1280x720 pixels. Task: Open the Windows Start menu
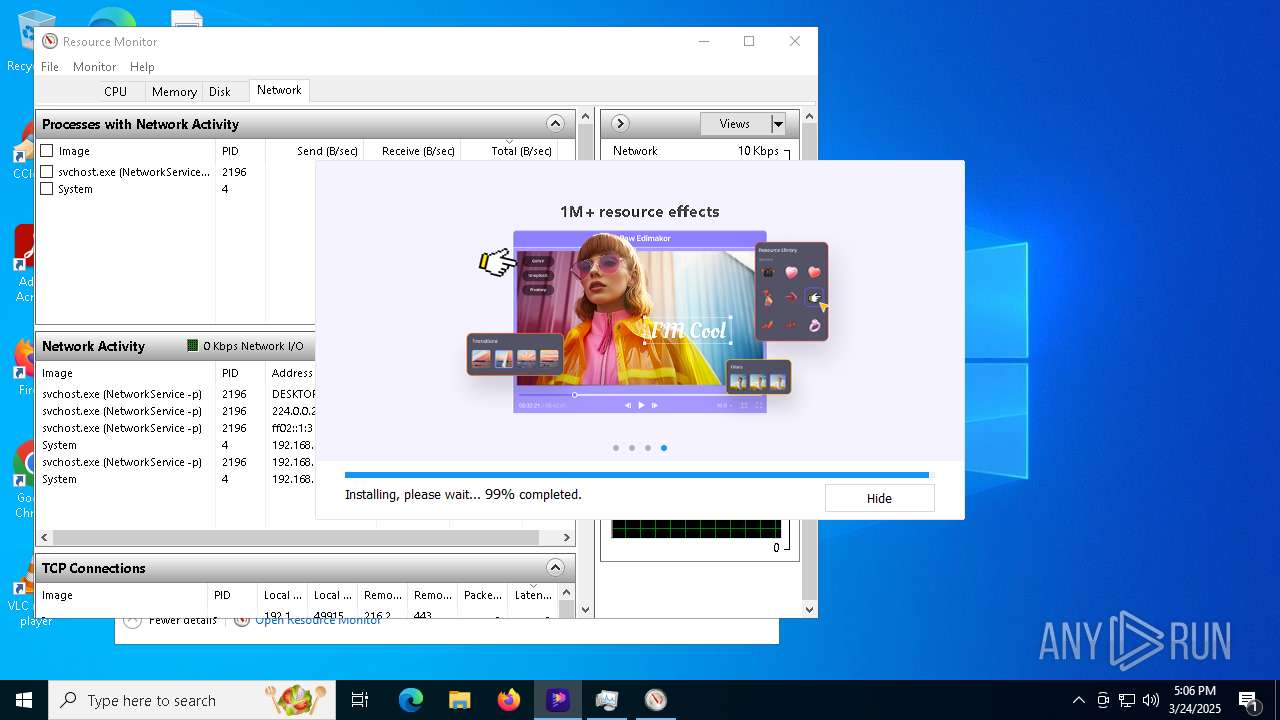23,700
